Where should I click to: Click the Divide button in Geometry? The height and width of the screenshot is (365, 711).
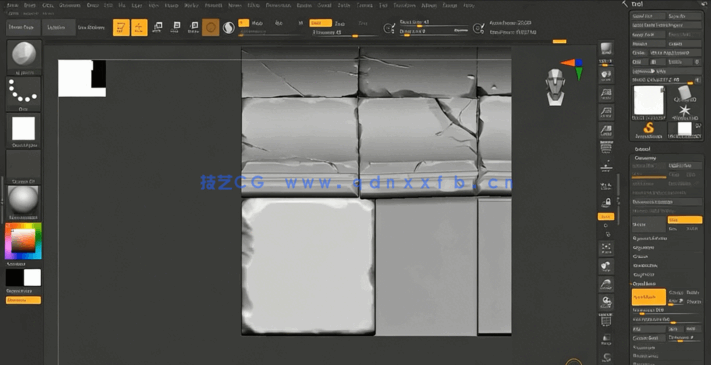[648, 224]
